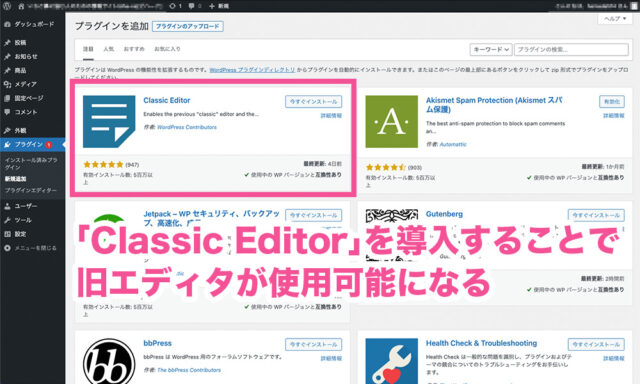Focus the プラグインの検索 search field
640x384 pixels.
point(571,49)
